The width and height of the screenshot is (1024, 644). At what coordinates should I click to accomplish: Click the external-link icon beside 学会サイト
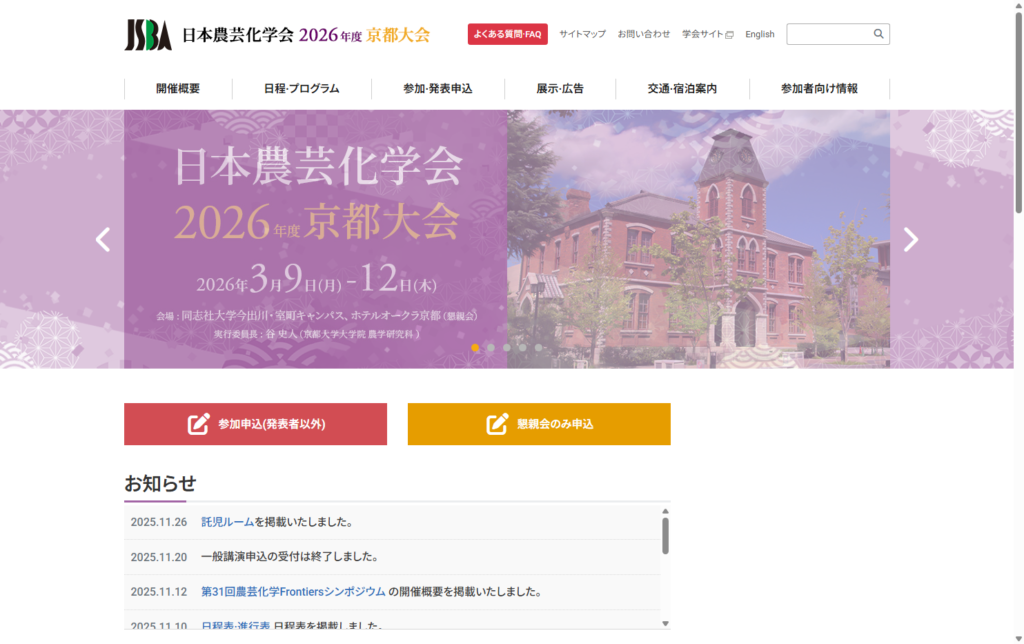tap(729, 33)
